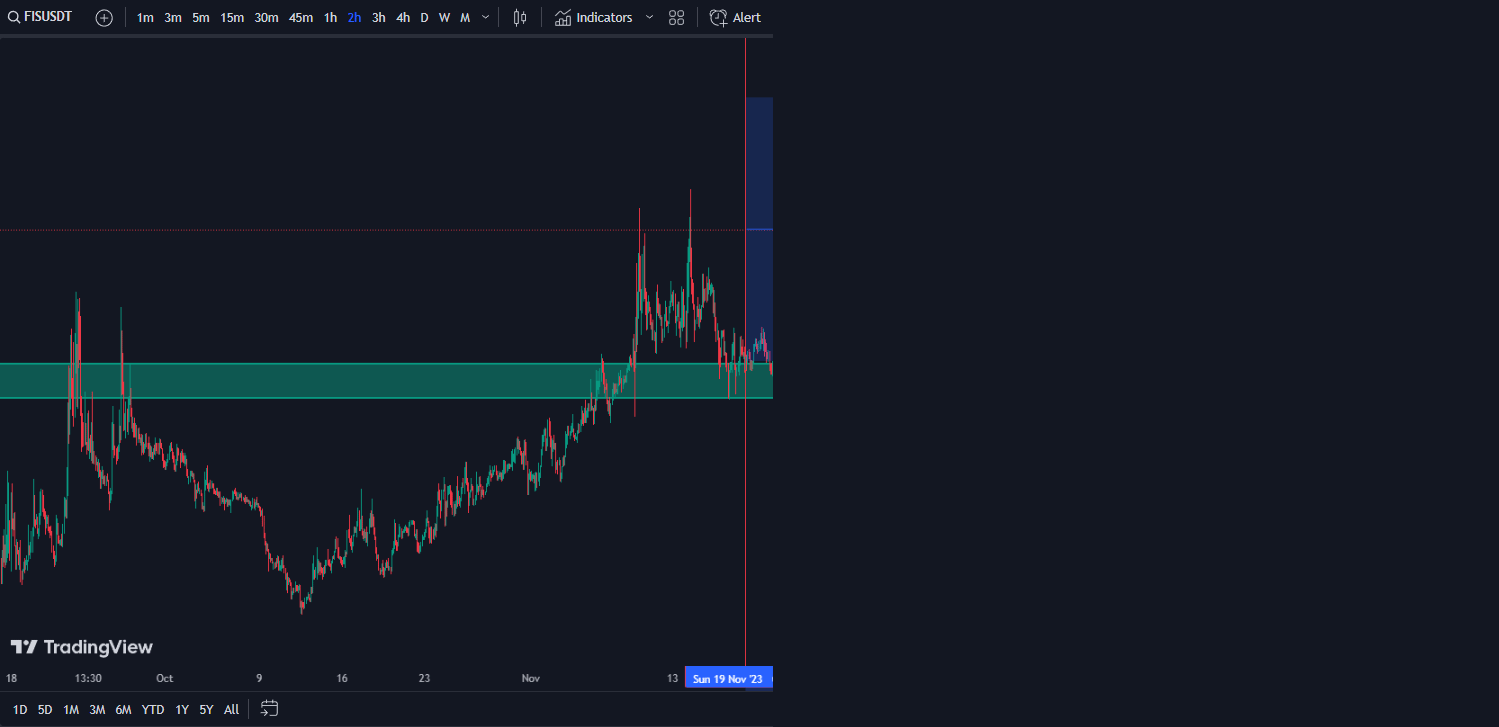Switch to 3h timeframe
Viewport: 1499px width, 727px height.
click(379, 18)
